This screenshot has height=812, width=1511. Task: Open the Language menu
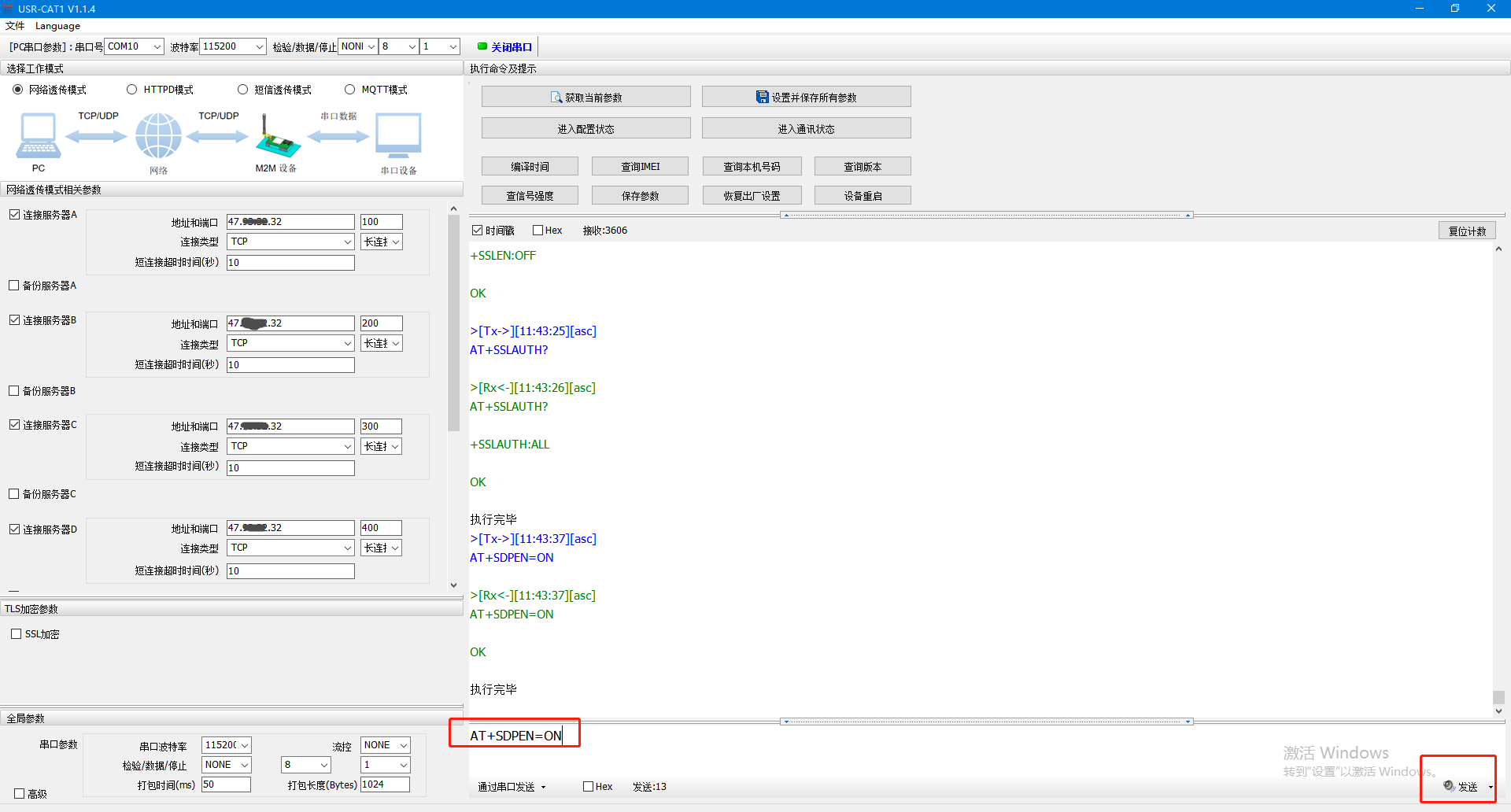pyautogui.click(x=57, y=26)
